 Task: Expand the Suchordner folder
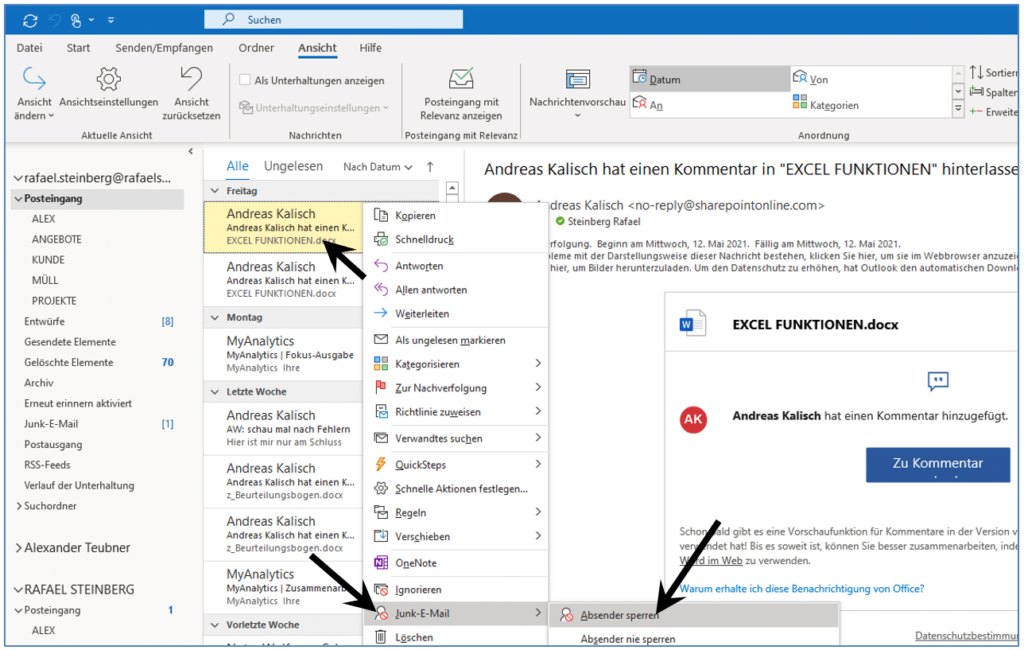19,506
